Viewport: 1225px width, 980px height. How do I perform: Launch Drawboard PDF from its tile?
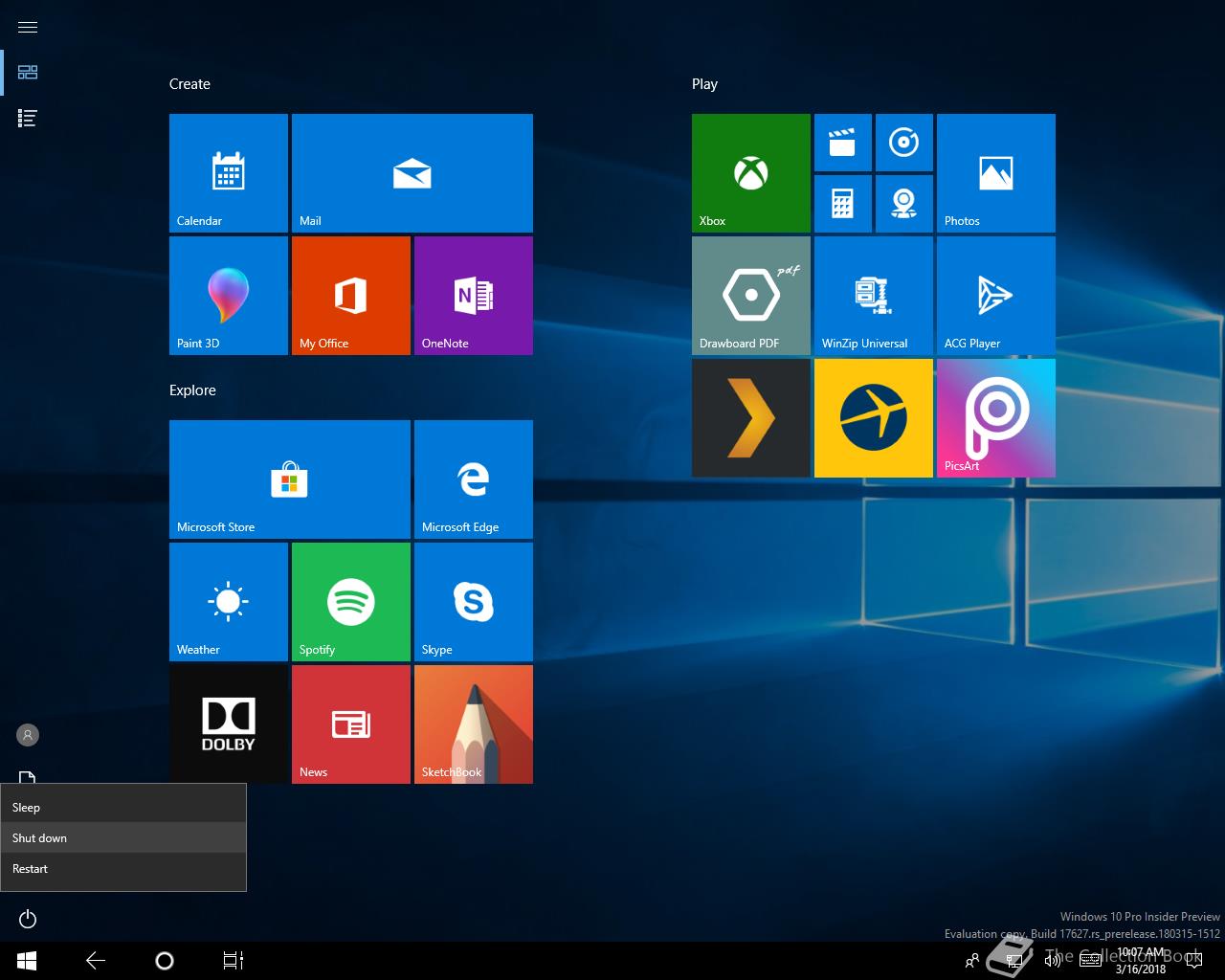pos(751,296)
